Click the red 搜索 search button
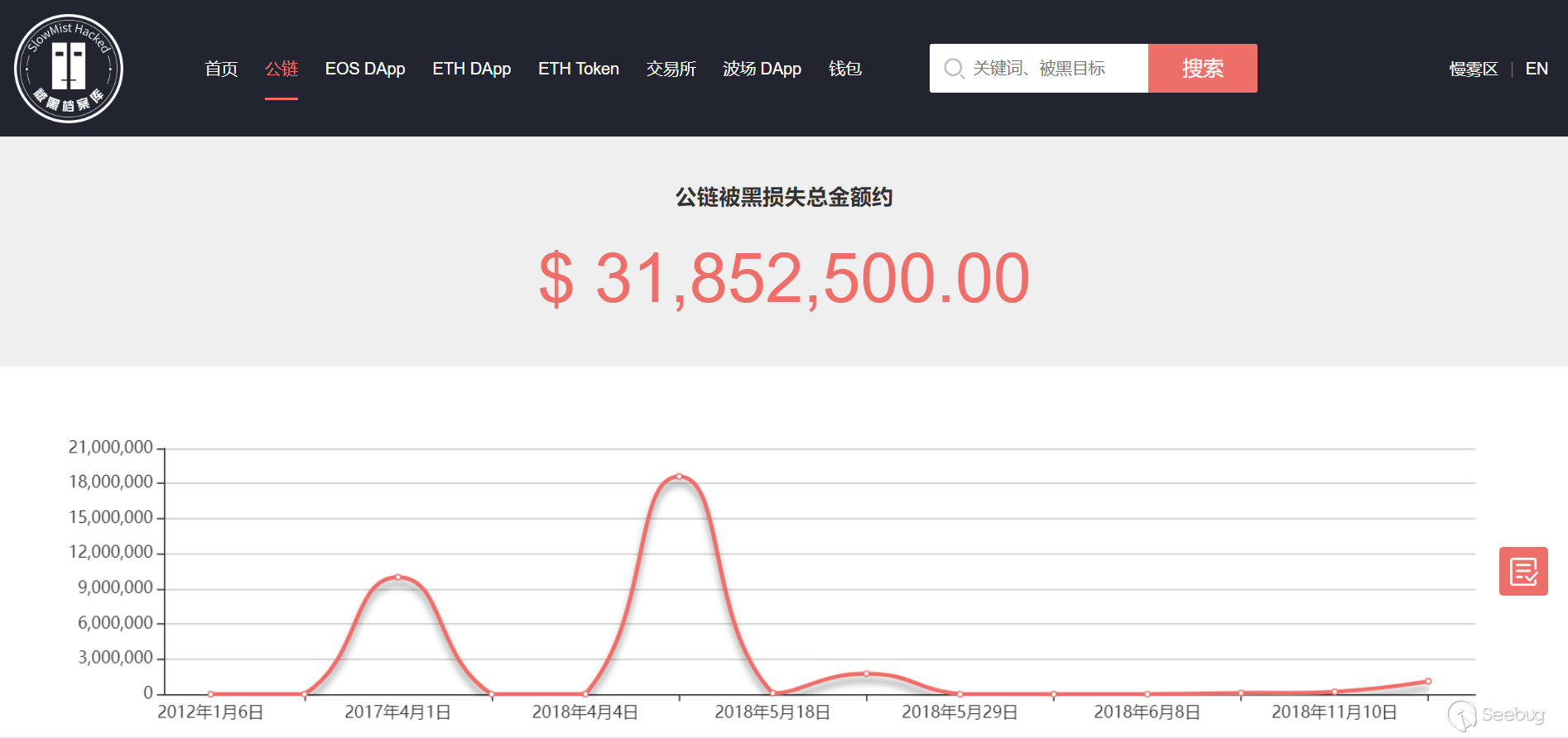1568x738 pixels. coord(1203,69)
